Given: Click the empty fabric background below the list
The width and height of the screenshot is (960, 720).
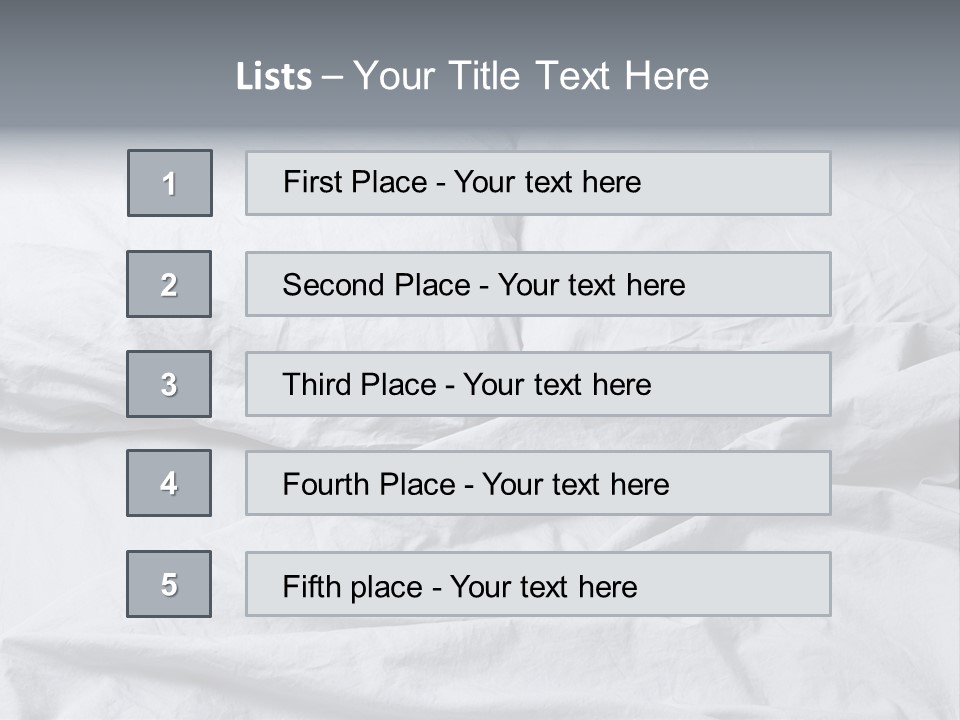Looking at the screenshot, I should pos(480,670).
